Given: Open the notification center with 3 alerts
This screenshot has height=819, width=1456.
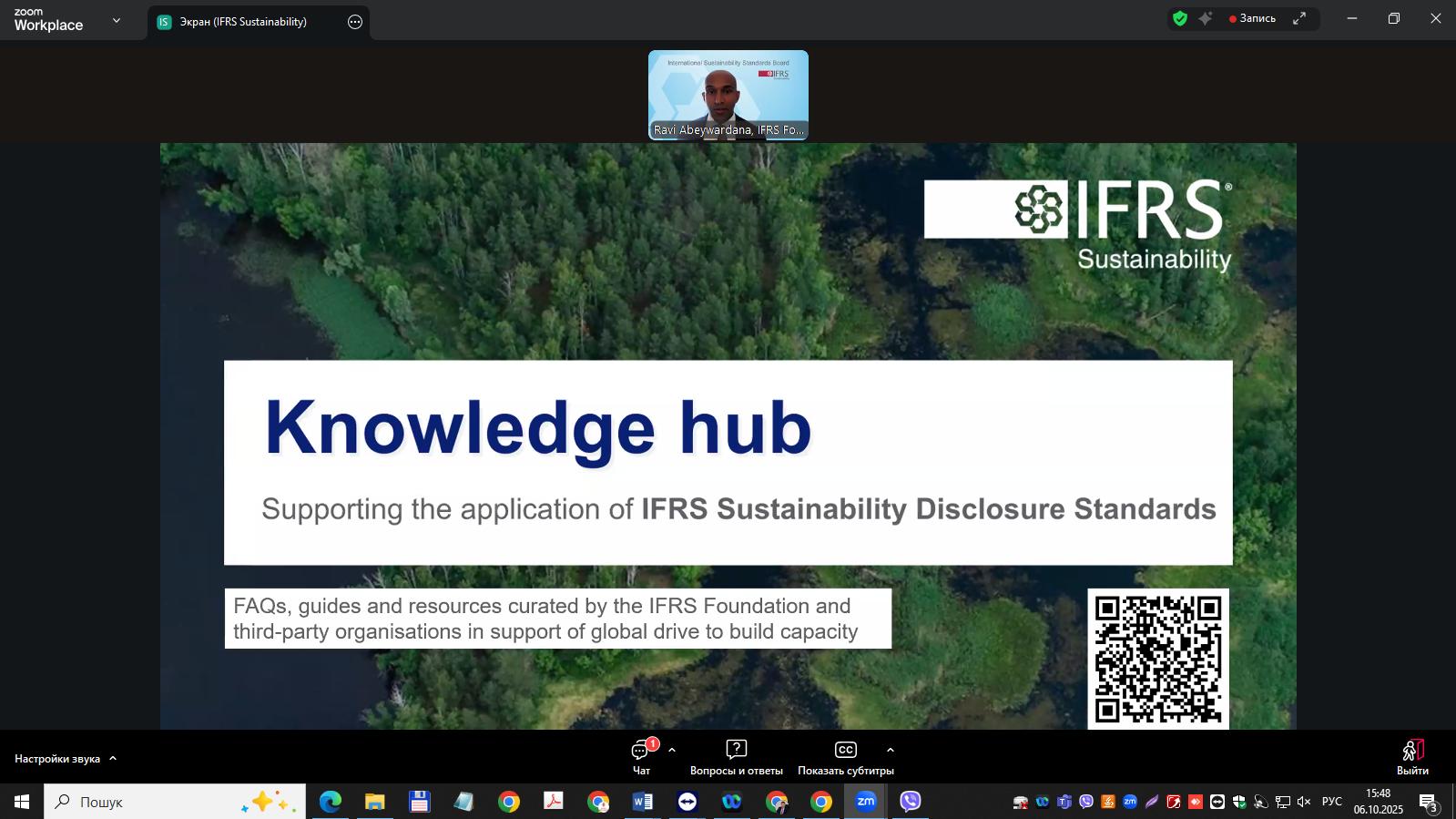Looking at the screenshot, I should pos(1429,803).
